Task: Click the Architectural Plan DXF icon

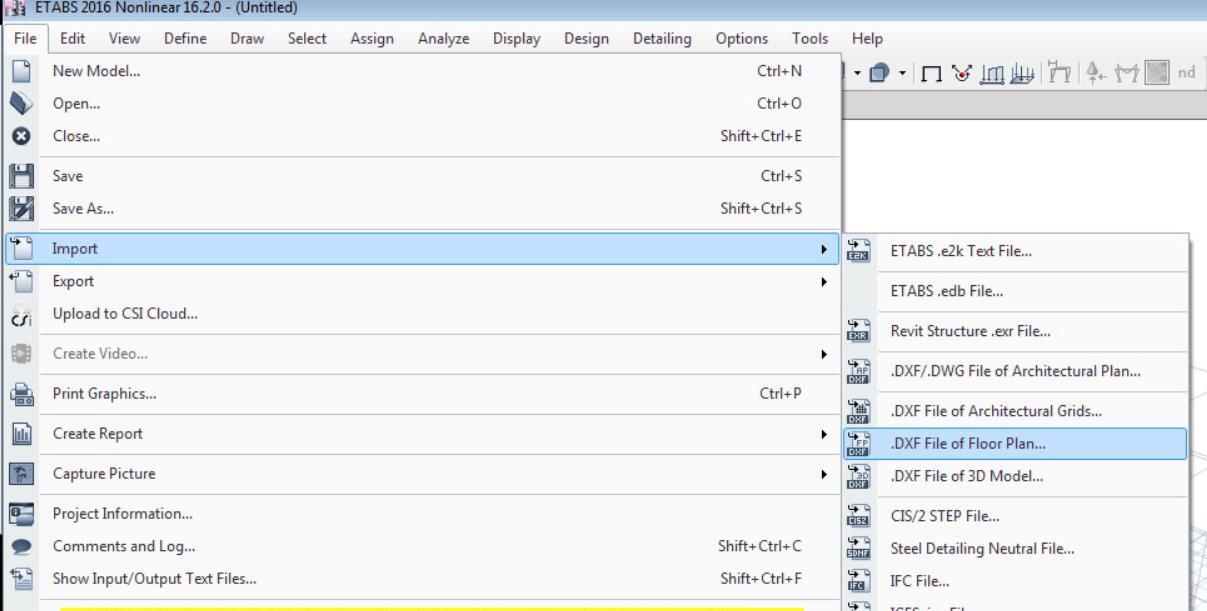Action: 857,372
